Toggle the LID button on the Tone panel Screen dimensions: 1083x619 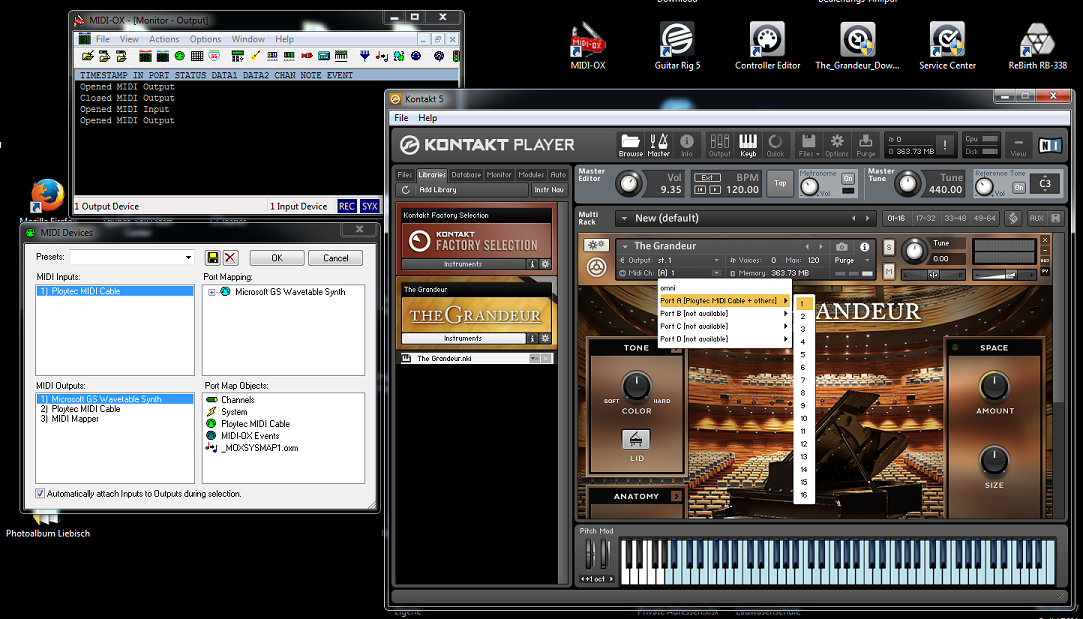coord(635,439)
